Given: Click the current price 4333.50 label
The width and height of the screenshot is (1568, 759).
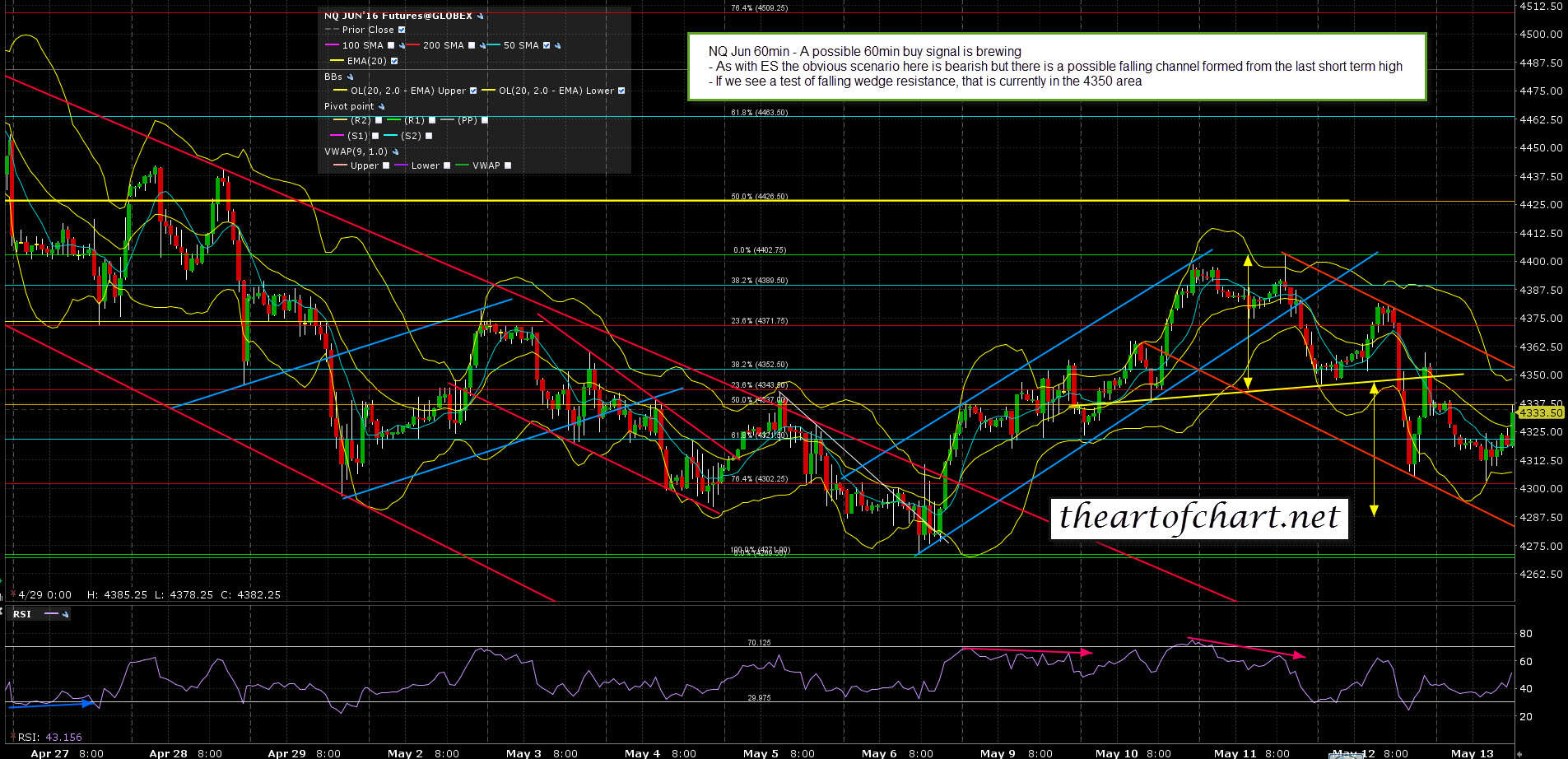Looking at the screenshot, I should point(1540,412).
